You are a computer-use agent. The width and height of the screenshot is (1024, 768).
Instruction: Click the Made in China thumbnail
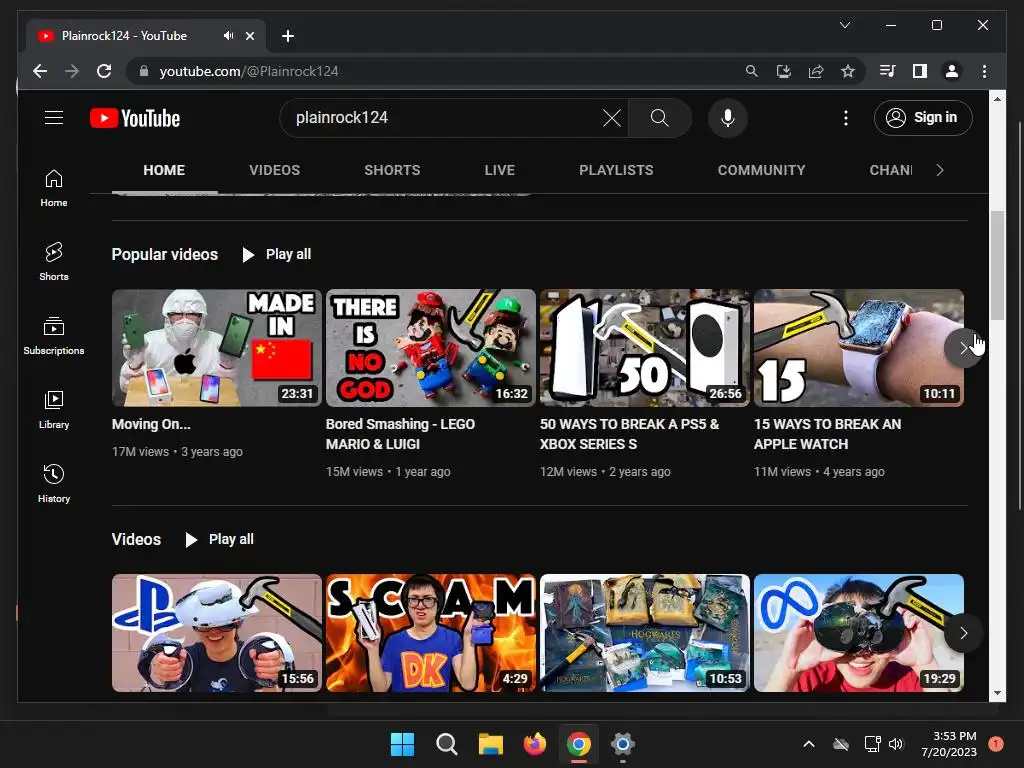[217, 348]
